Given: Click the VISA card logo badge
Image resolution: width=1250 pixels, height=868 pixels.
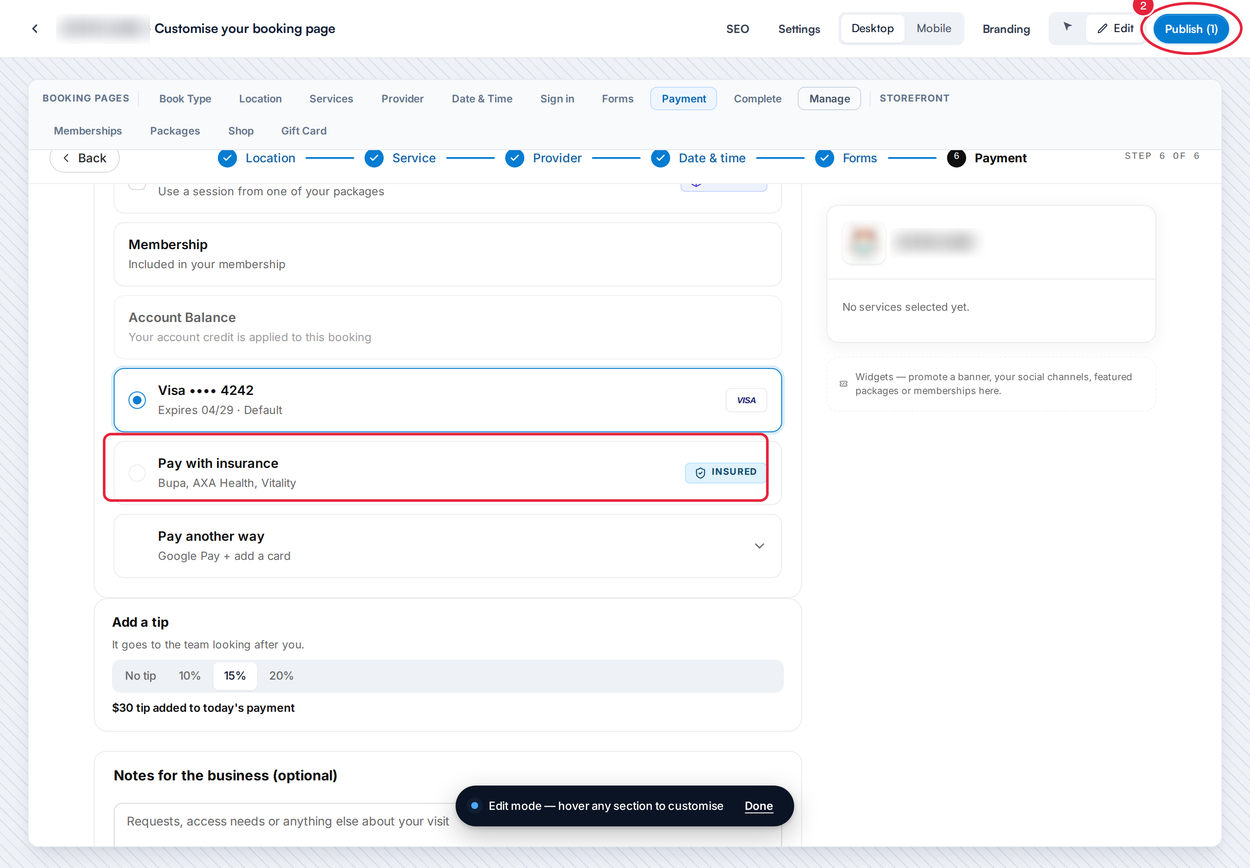Looking at the screenshot, I should tap(746, 400).
